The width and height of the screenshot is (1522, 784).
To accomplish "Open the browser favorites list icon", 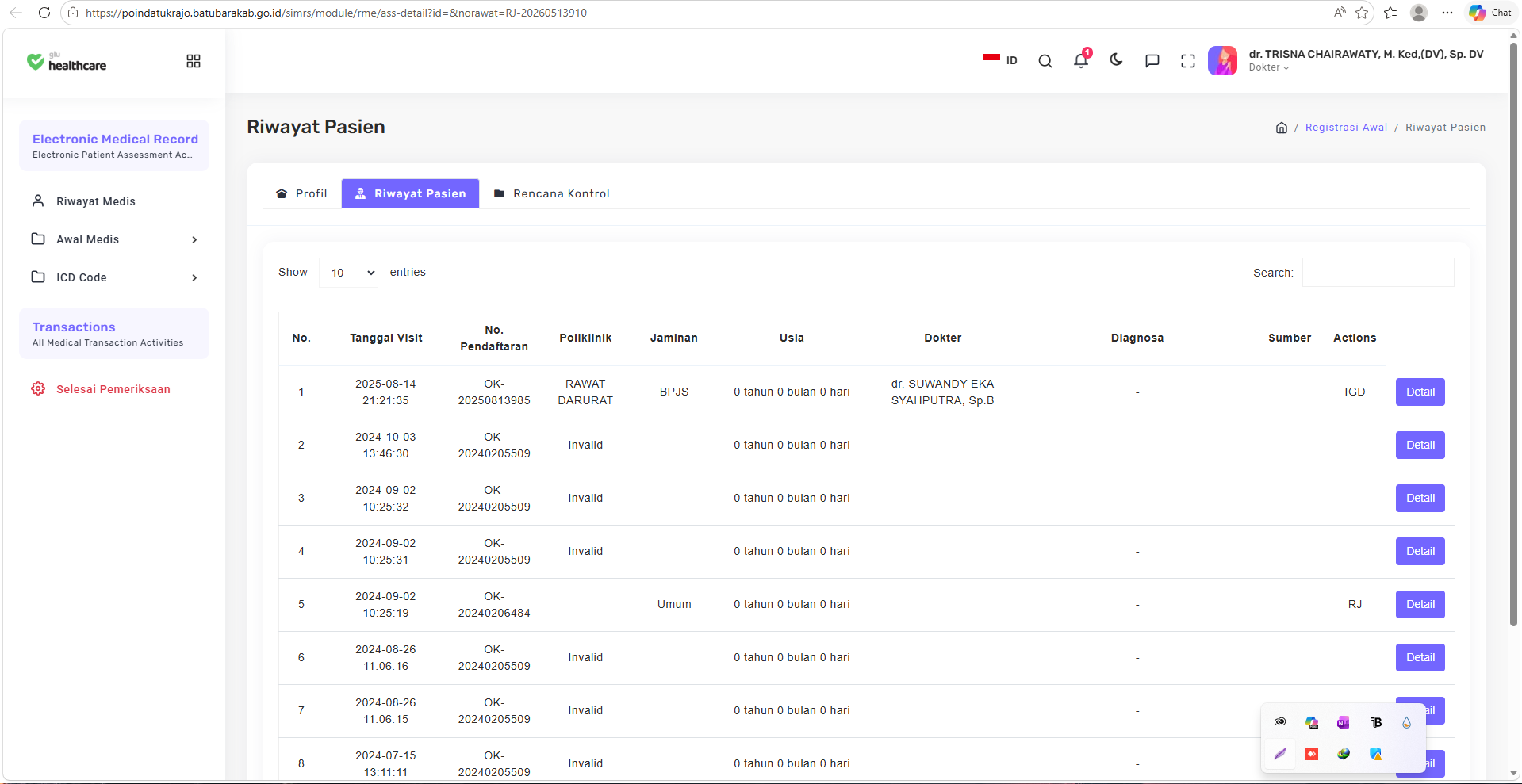I will coord(1390,13).
